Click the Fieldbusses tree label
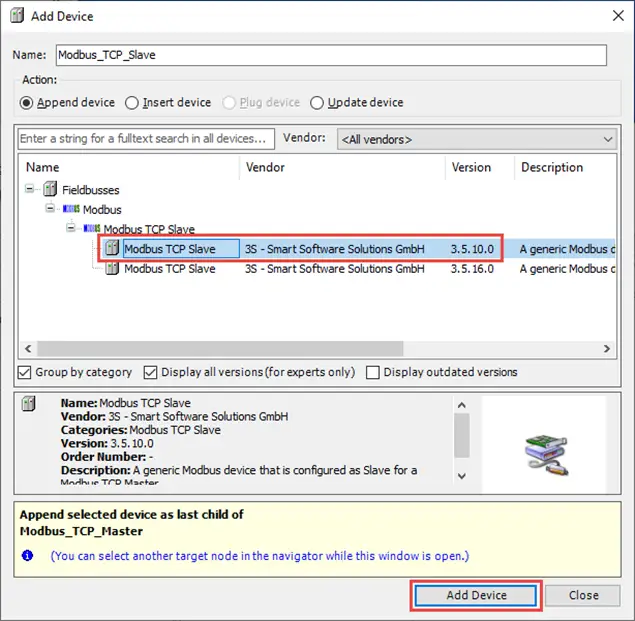Screen dimensions: 635x621 pyautogui.click(x=91, y=190)
